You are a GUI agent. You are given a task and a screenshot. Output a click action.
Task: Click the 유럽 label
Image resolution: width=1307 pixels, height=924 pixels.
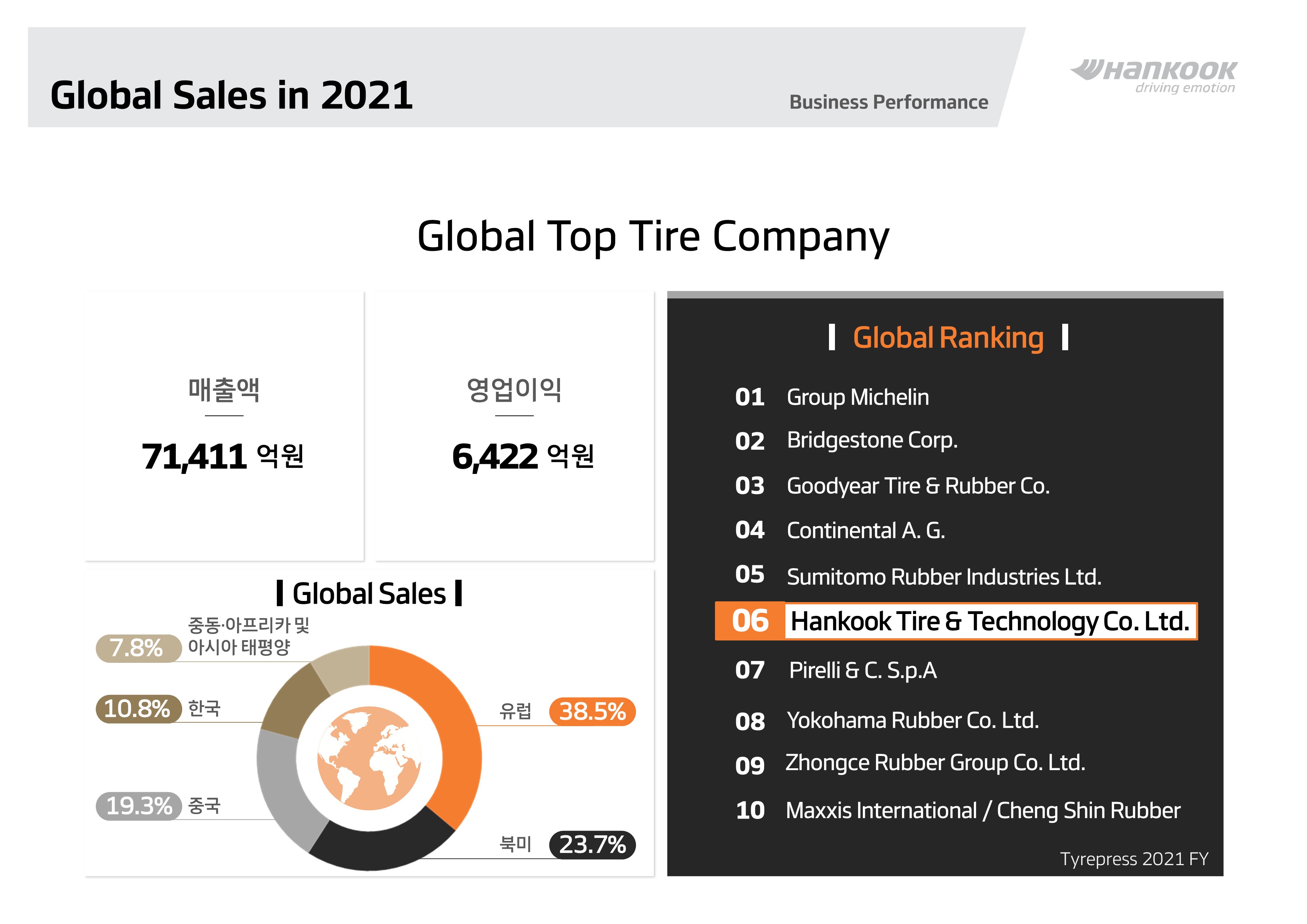(x=515, y=711)
